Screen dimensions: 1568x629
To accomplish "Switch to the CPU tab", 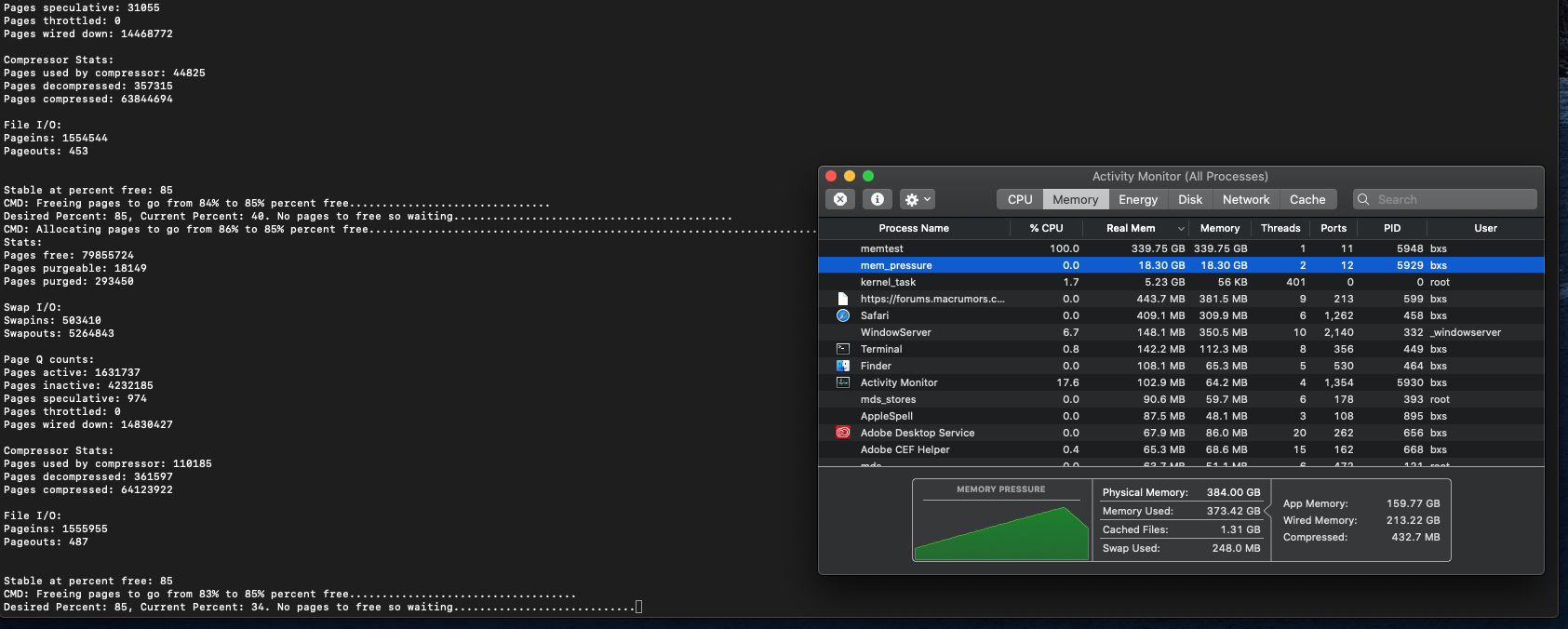I will click(x=1020, y=199).
